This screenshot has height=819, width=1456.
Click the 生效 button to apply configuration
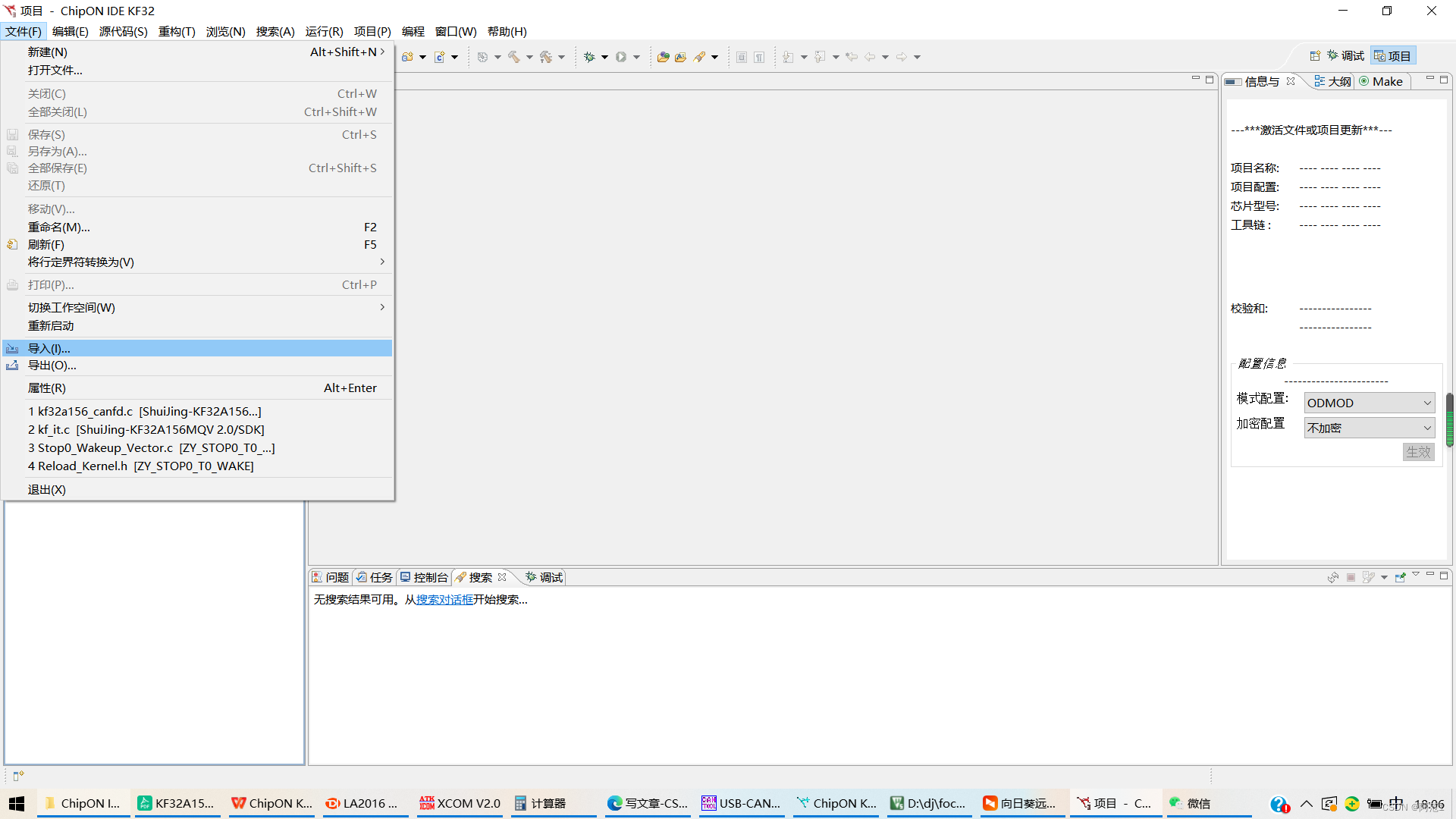click(1417, 451)
